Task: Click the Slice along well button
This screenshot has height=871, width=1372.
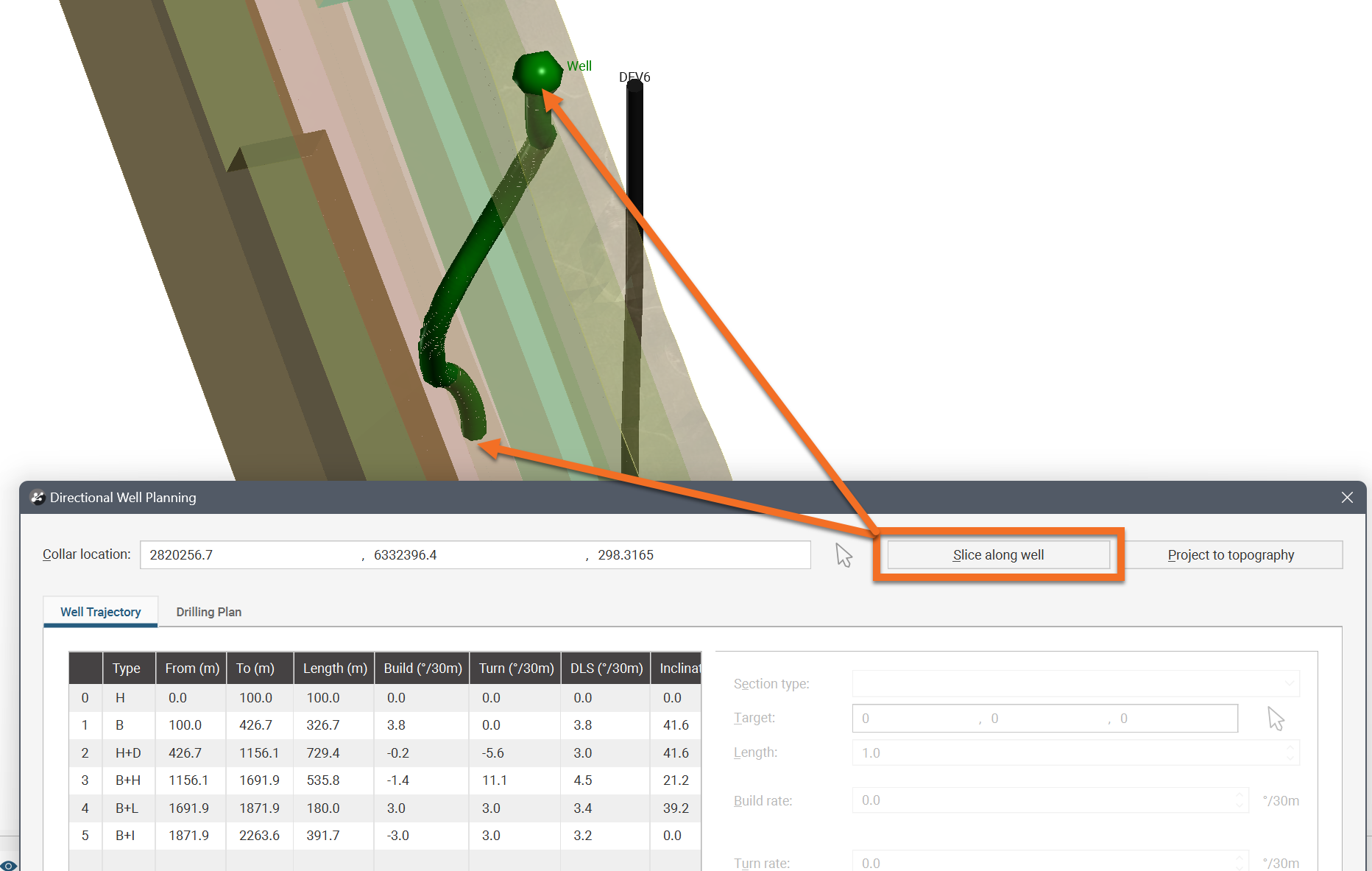Action: pyautogui.click(x=997, y=554)
